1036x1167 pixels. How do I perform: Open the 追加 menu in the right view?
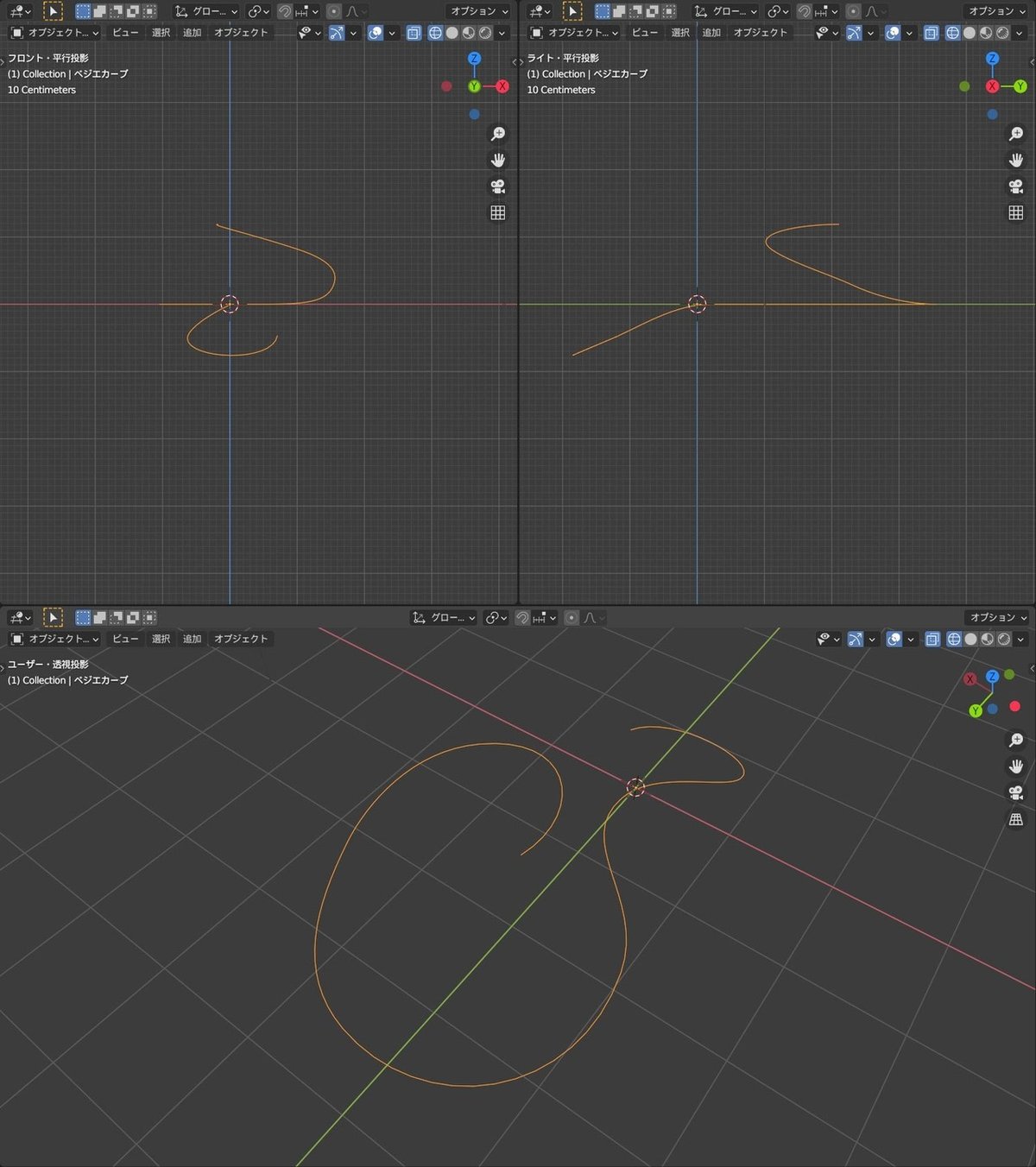tap(711, 33)
